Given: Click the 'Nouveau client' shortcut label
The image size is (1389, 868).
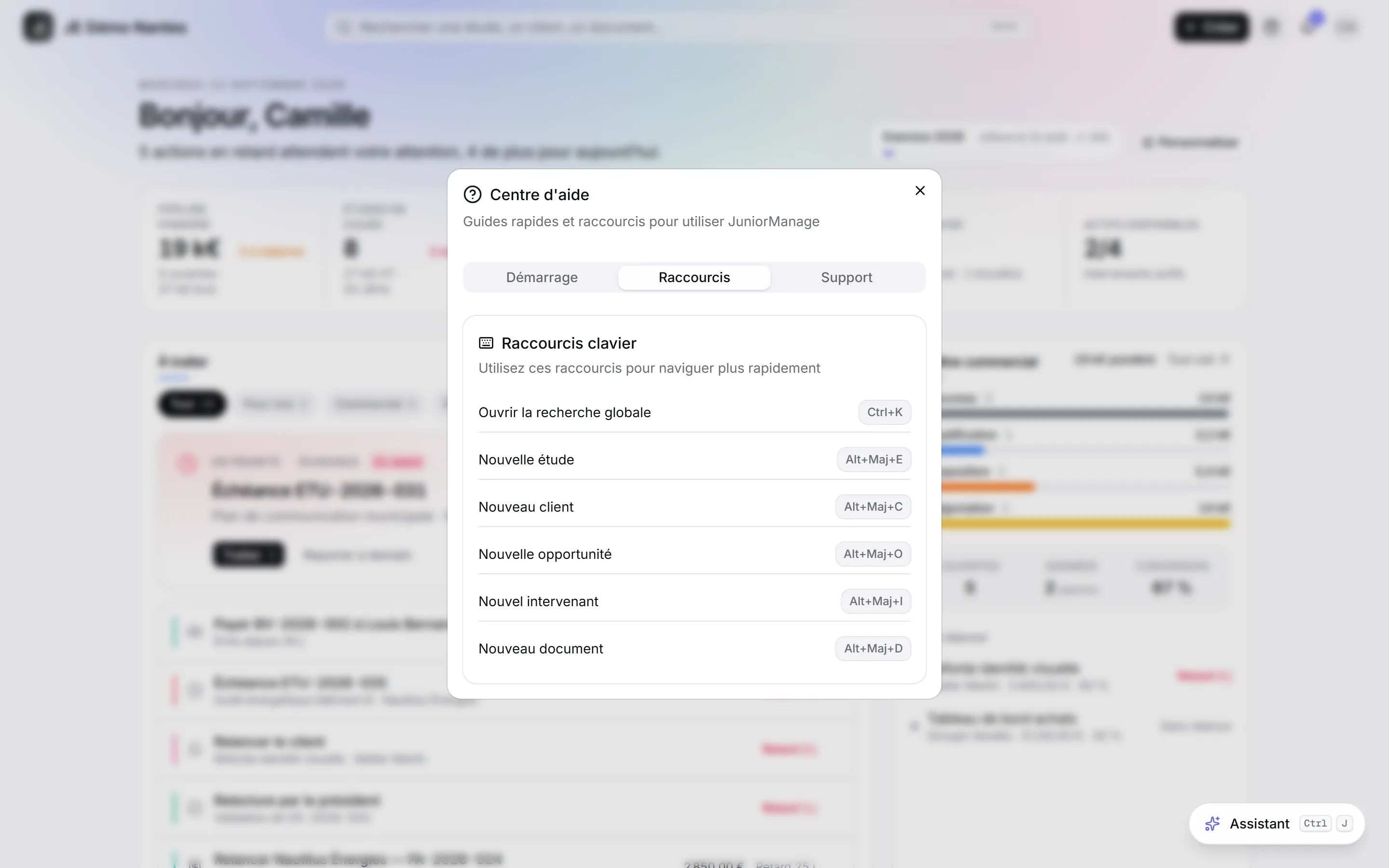Looking at the screenshot, I should click(x=526, y=507).
